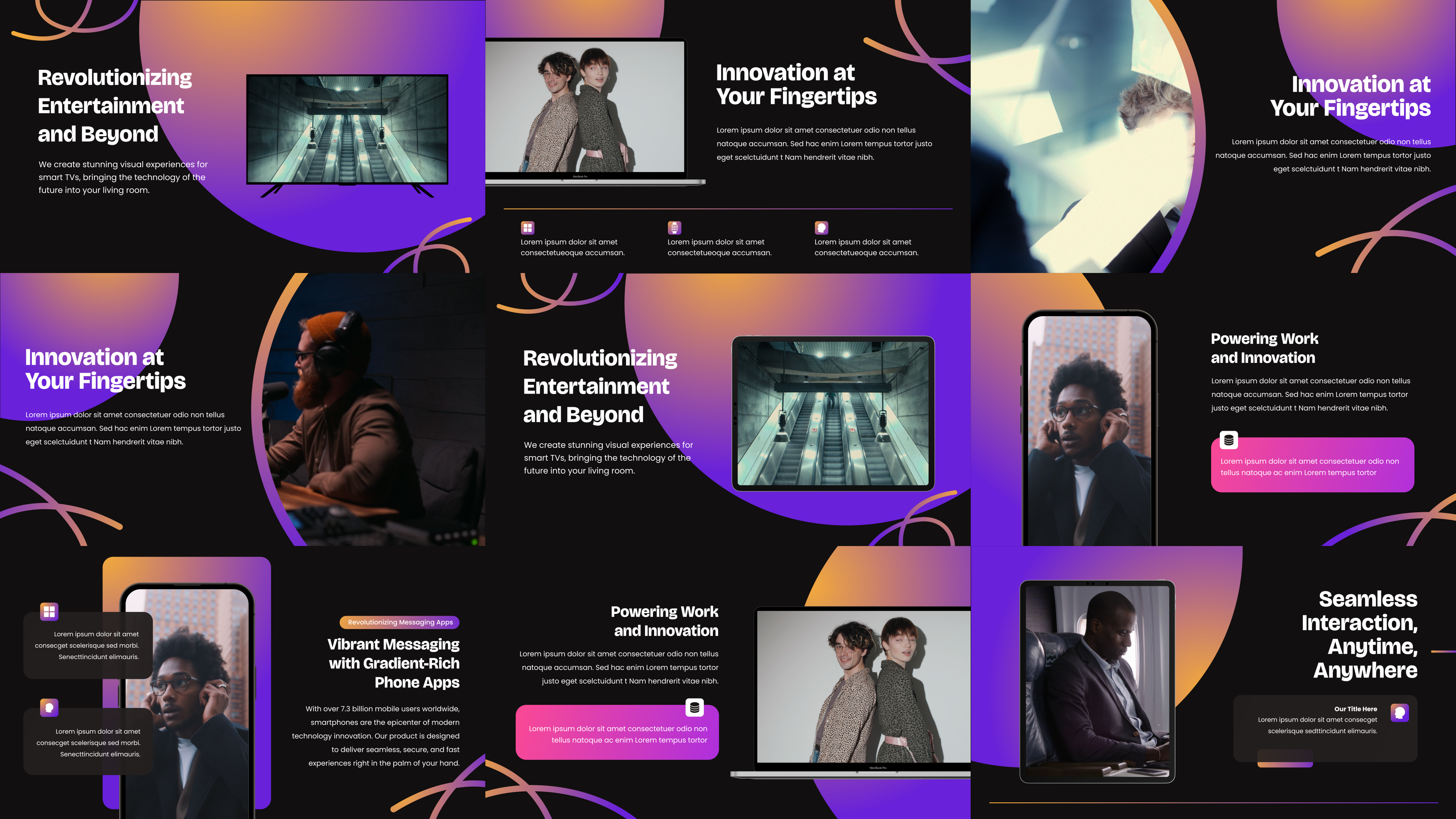1456x819 pixels.
Task: Select the pink callout box under Powering Work beside phone
Action: (1312, 464)
